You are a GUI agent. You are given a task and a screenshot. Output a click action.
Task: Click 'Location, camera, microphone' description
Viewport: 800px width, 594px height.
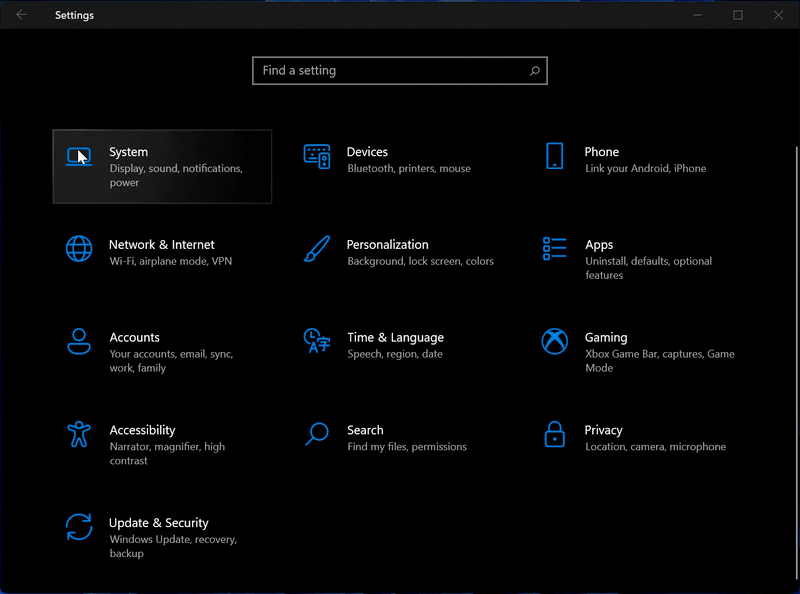(656, 447)
